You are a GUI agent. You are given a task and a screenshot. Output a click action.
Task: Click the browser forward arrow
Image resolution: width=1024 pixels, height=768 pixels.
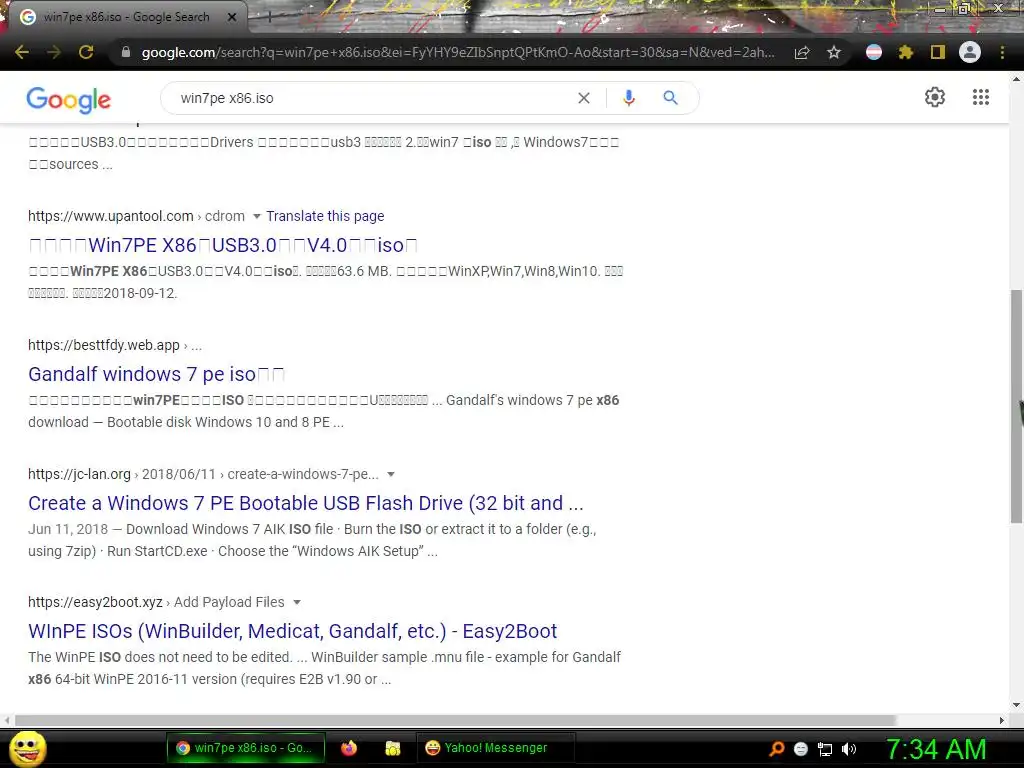(x=54, y=52)
